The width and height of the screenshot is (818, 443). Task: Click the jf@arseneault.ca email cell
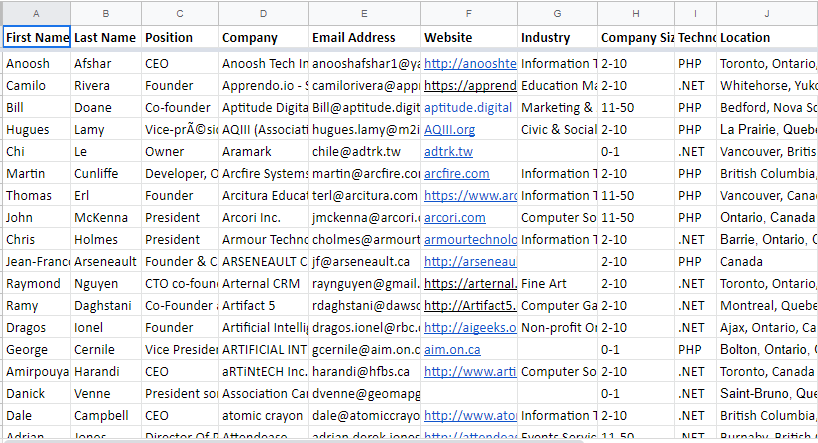click(x=364, y=261)
